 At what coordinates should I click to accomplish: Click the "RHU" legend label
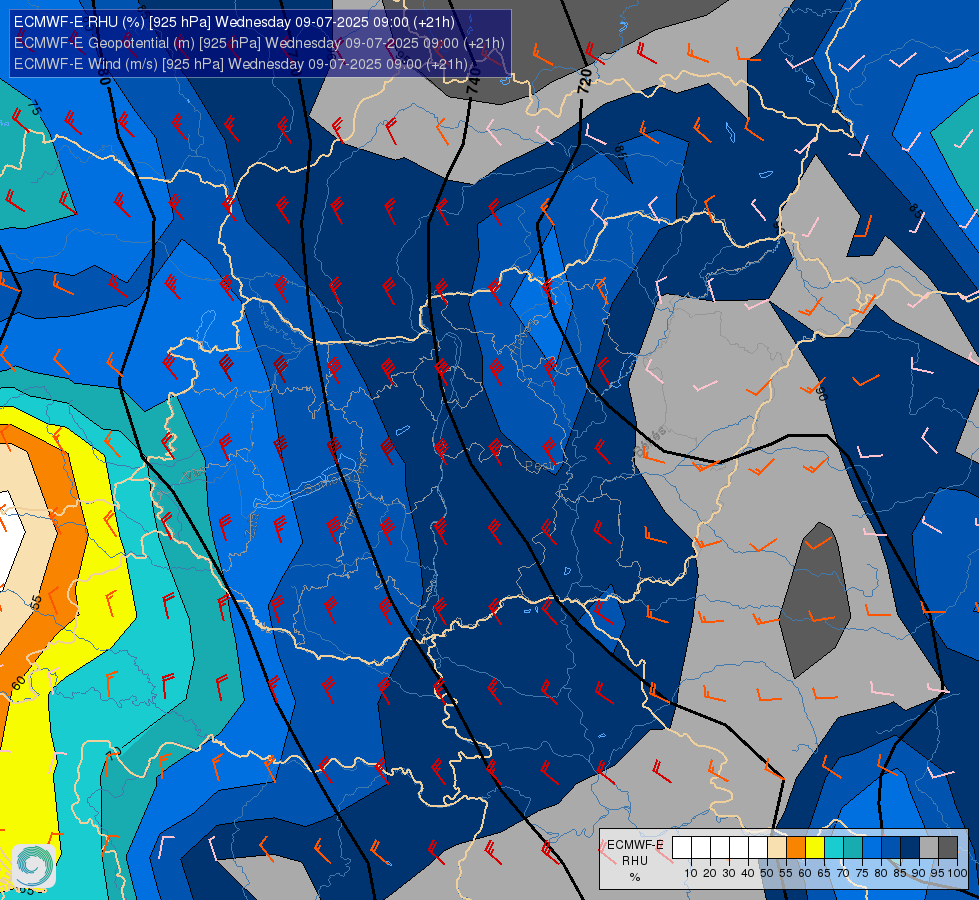635,861
